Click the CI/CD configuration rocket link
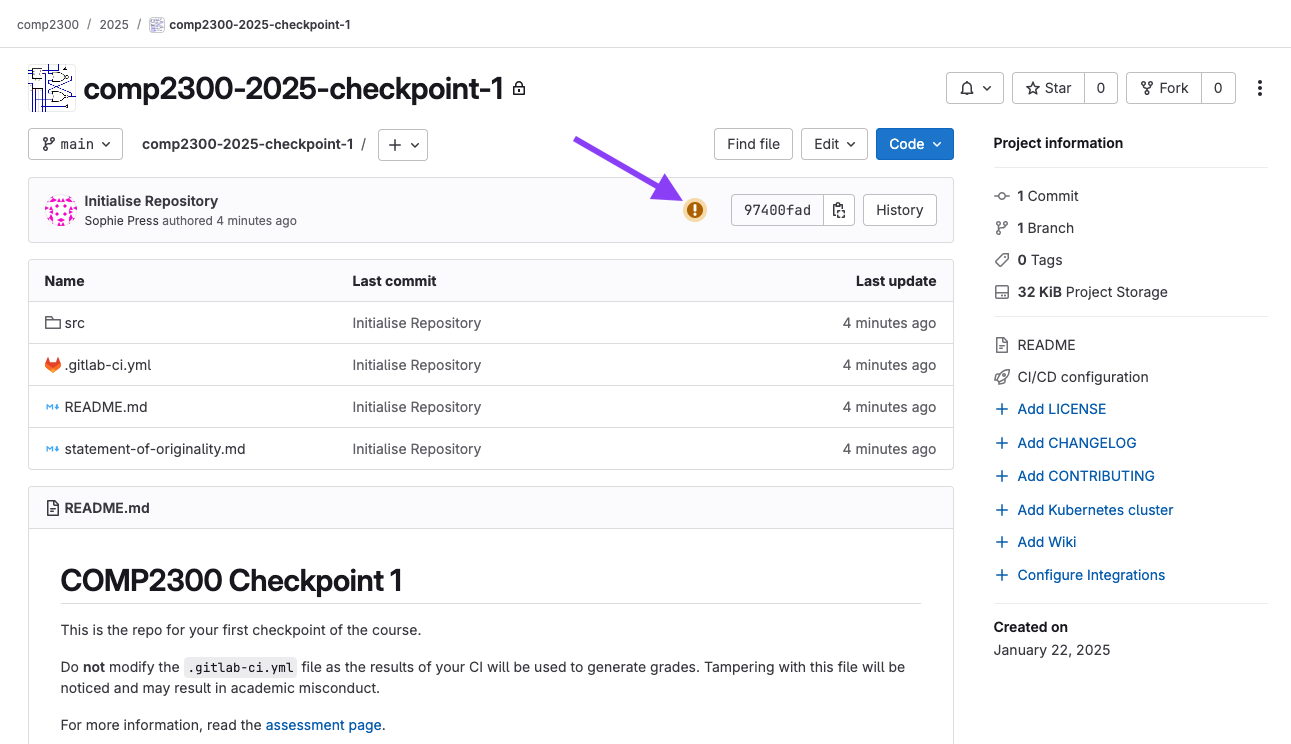 tap(1082, 377)
